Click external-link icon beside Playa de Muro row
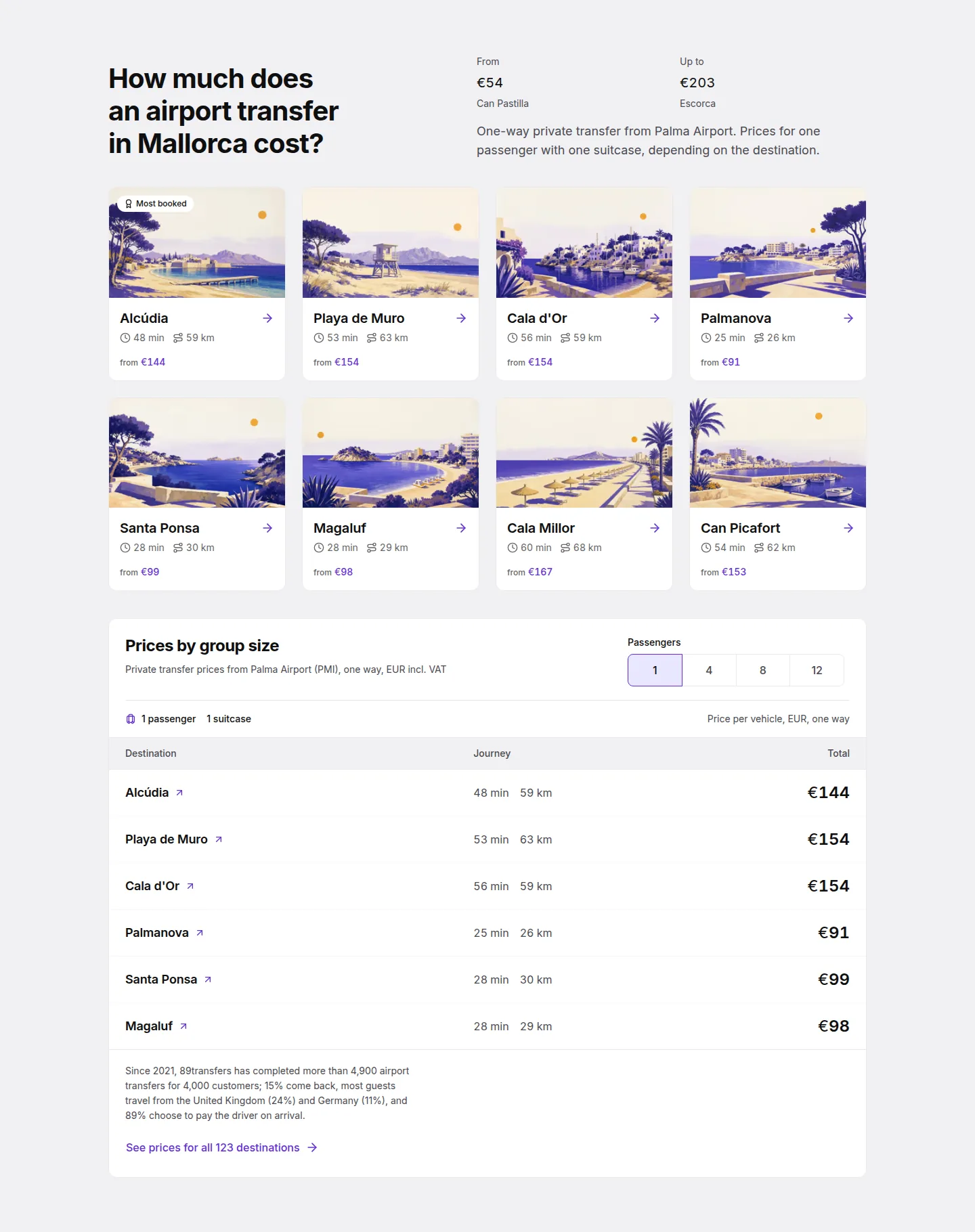Screen dimensions: 975x1232 pyautogui.click(x=219, y=839)
